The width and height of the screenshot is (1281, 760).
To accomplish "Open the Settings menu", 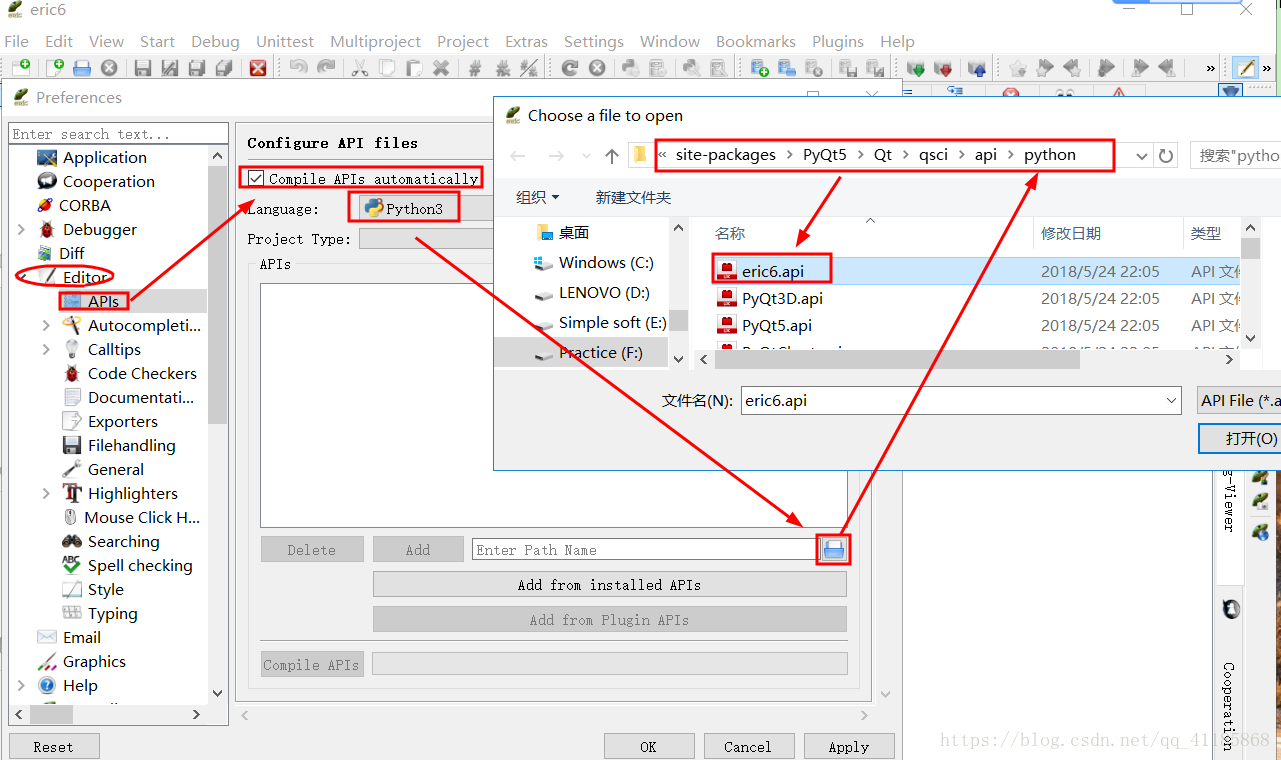I will pyautogui.click(x=594, y=42).
